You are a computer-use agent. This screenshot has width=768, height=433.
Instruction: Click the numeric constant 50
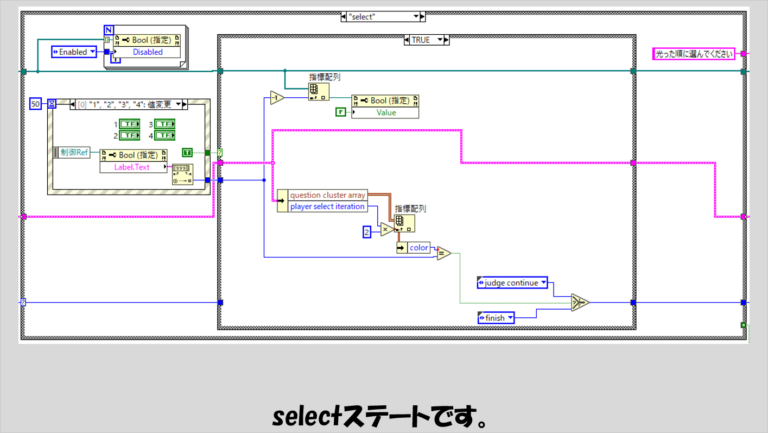35,104
